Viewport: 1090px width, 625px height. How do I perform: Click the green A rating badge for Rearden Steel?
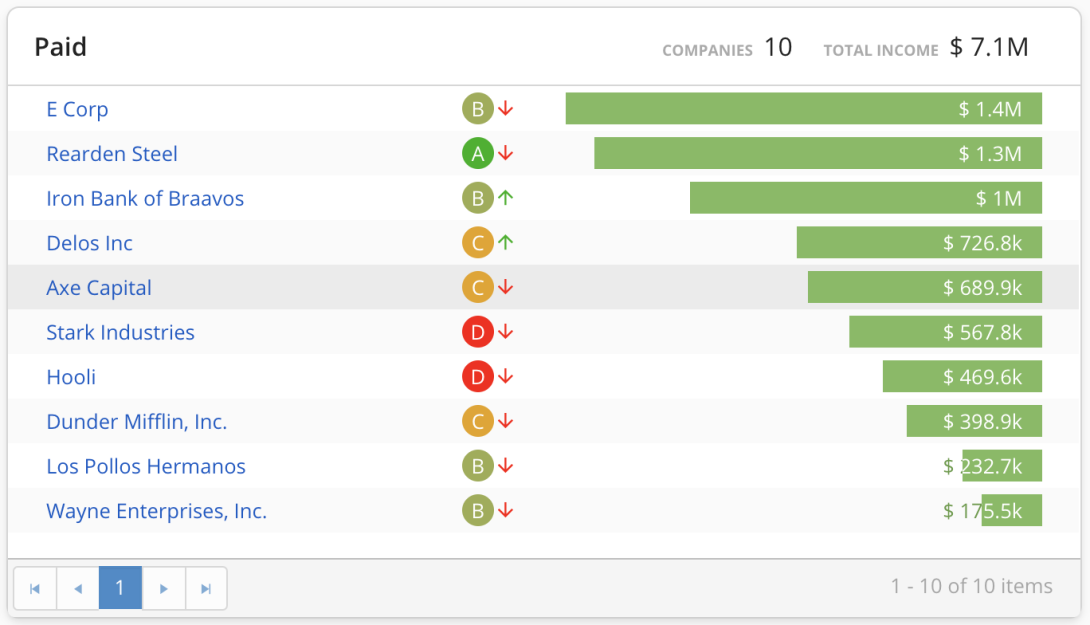(478, 154)
